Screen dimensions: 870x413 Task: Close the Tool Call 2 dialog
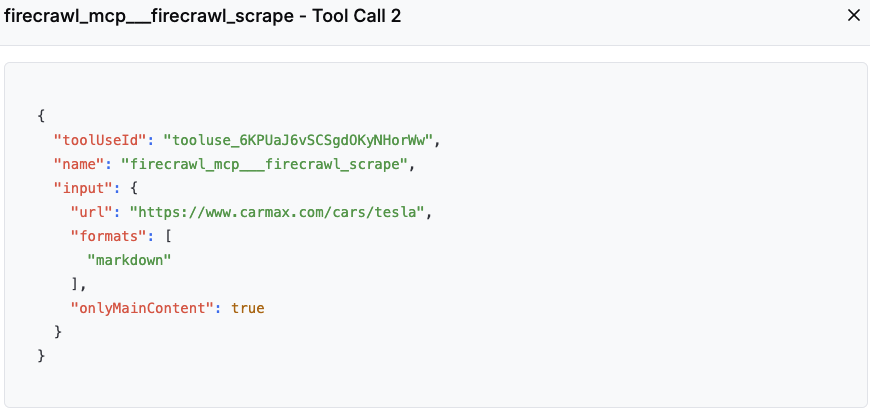854,16
